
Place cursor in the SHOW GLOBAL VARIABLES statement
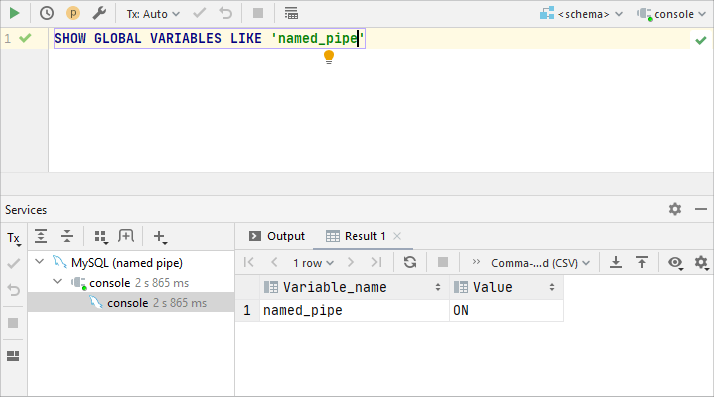(x=209, y=38)
